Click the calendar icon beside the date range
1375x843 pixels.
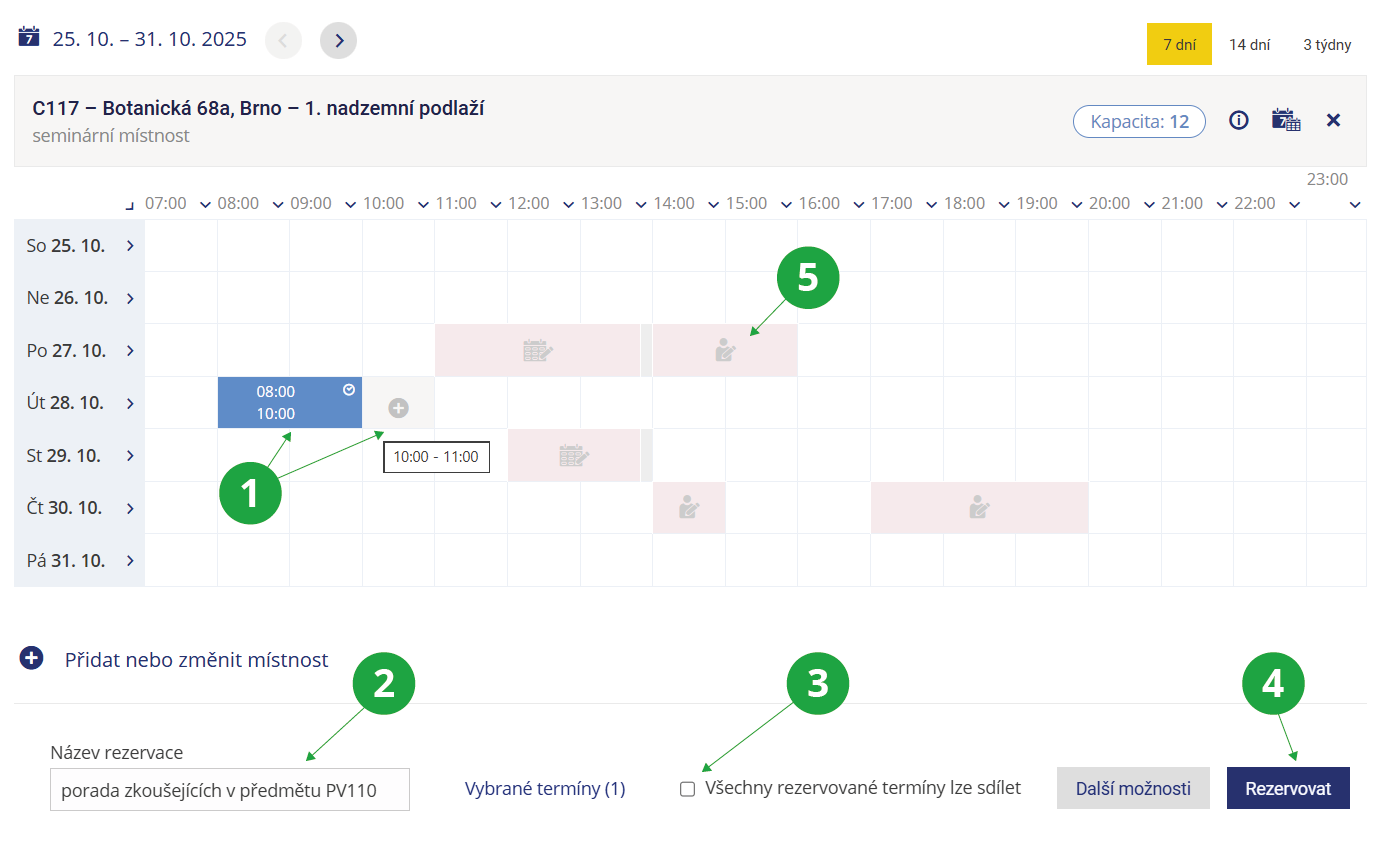[x=29, y=37]
